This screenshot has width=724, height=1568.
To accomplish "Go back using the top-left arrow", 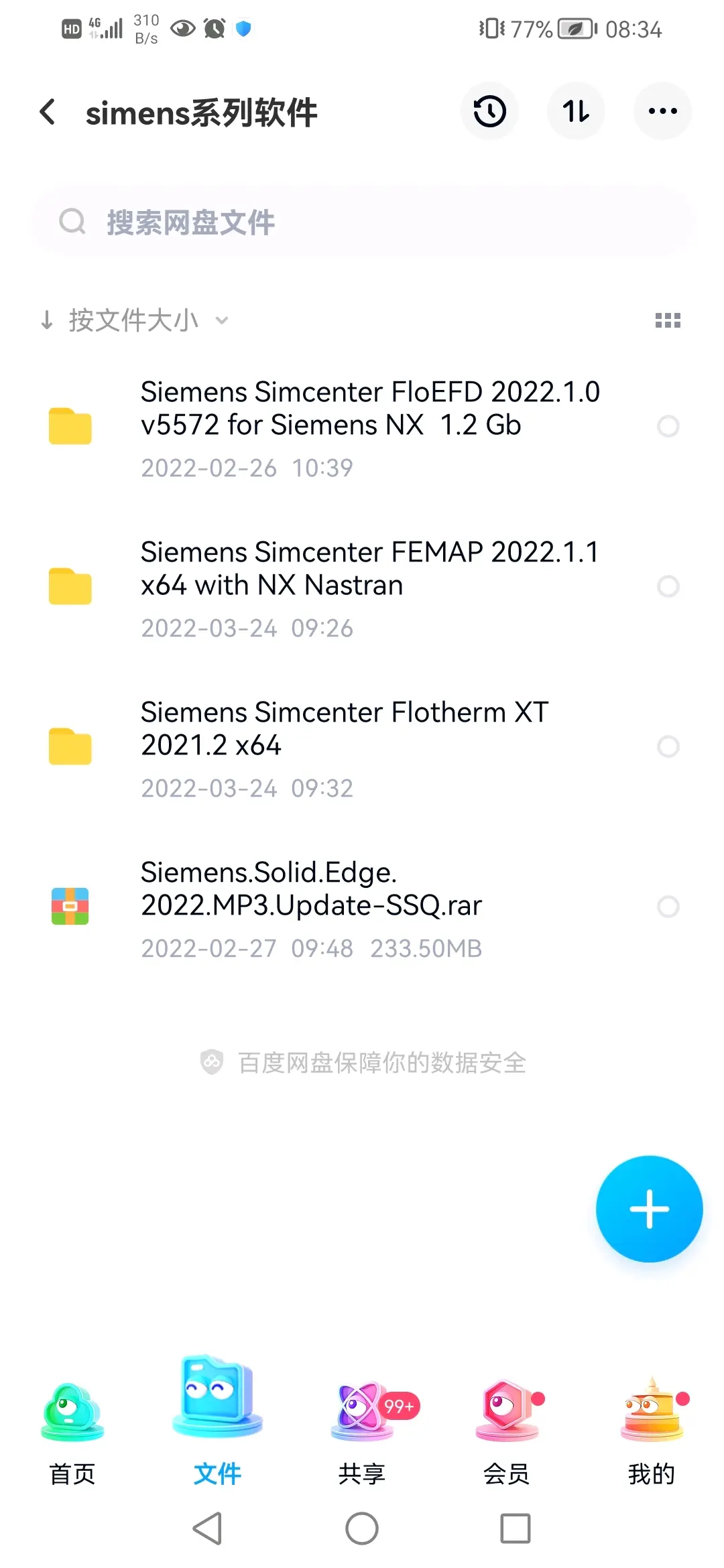I will coord(48,112).
